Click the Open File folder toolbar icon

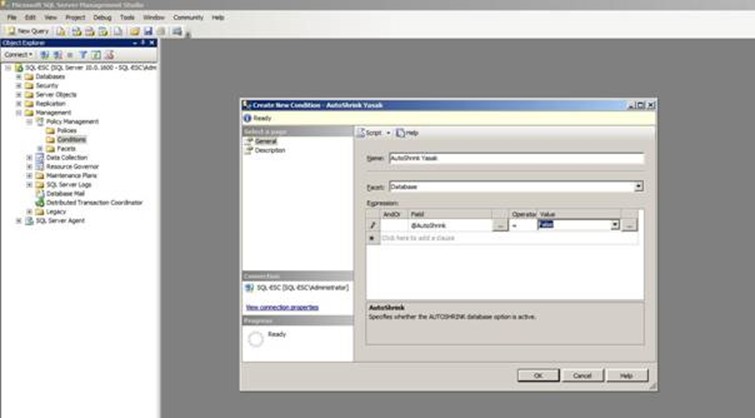(x=134, y=31)
